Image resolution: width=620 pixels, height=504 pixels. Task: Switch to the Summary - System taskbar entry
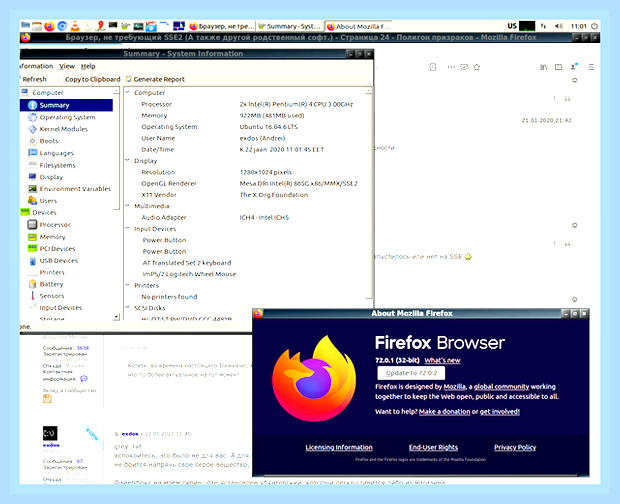click(x=290, y=26)
